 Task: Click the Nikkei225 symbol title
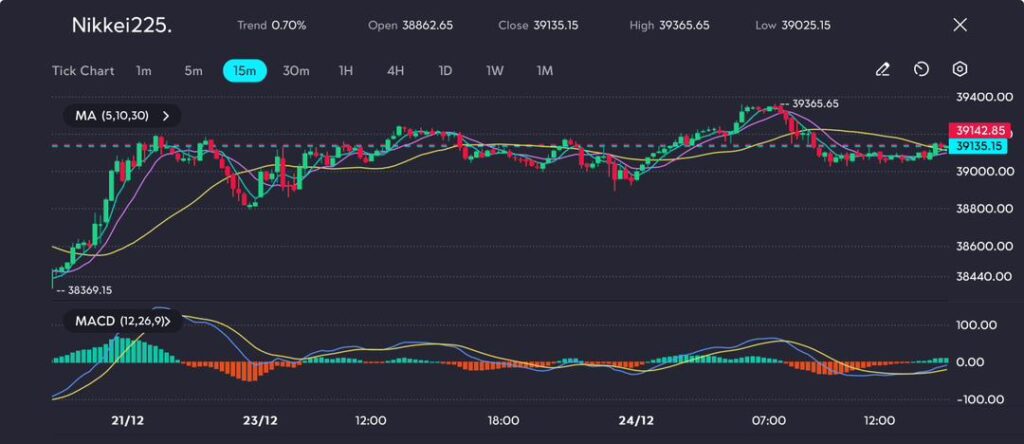pos(121,25)
